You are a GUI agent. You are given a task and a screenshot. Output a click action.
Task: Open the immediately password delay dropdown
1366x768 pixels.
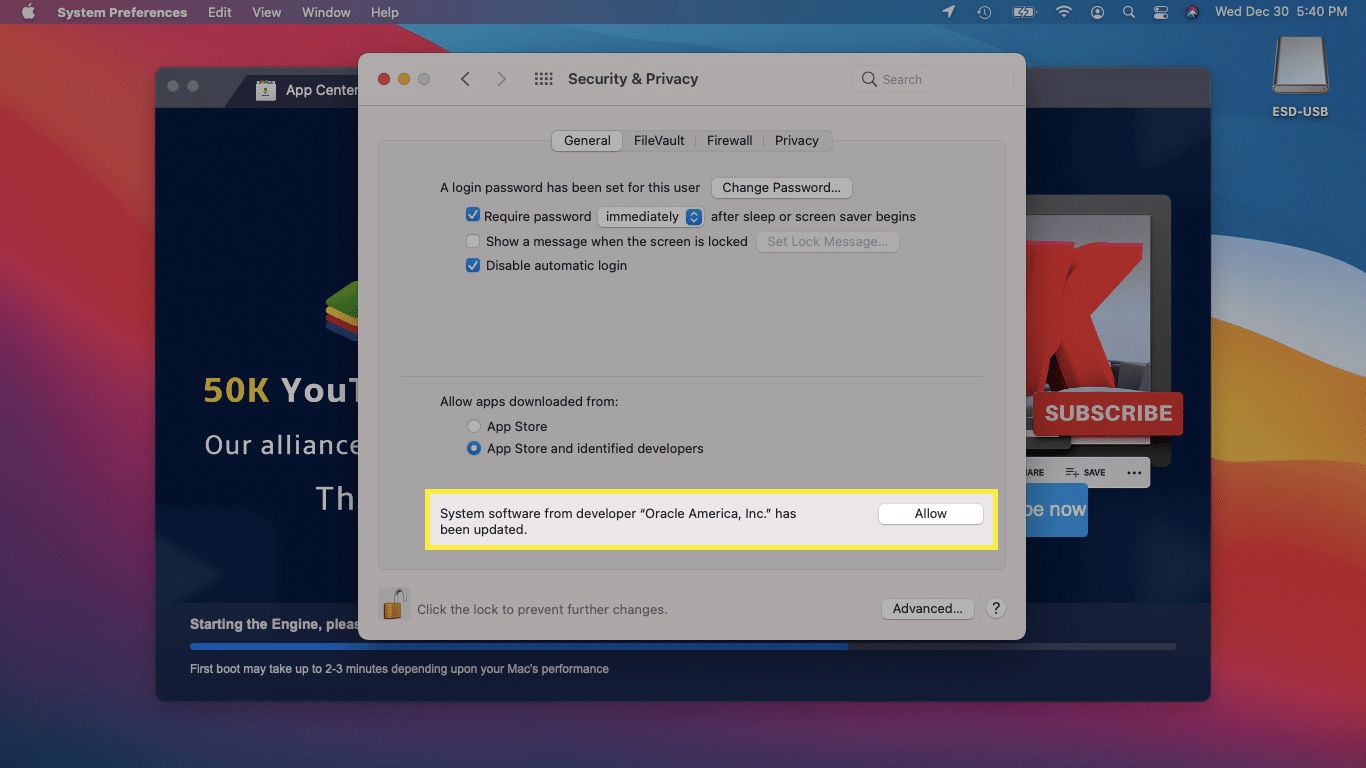click(650, 216)
